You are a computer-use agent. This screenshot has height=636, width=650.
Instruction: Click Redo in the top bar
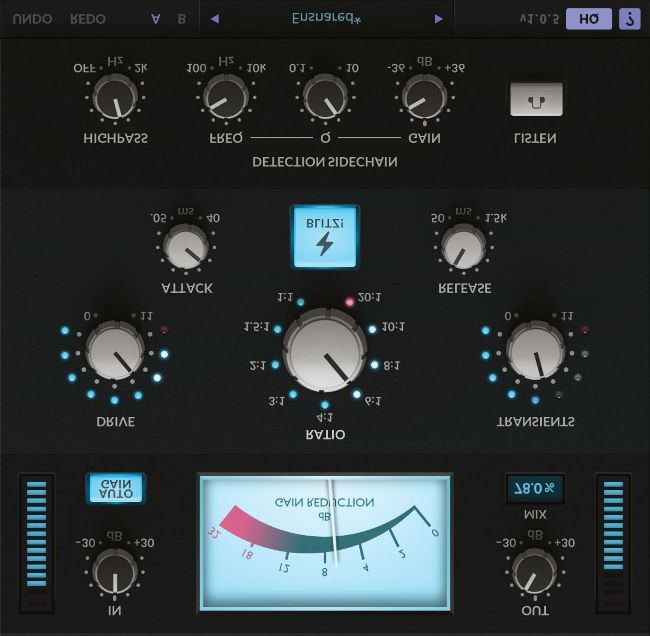tap(89, 19)
